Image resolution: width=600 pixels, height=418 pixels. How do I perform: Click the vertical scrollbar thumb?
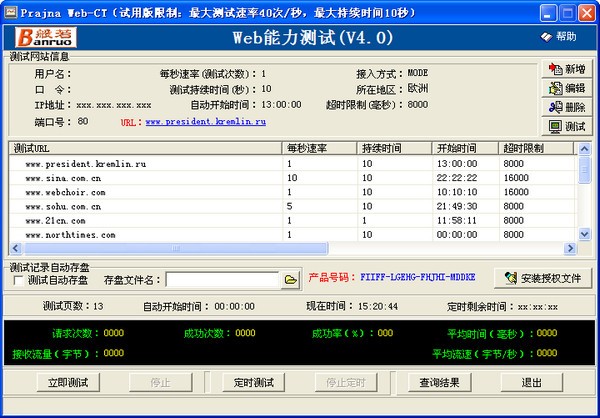coord(584,170)
